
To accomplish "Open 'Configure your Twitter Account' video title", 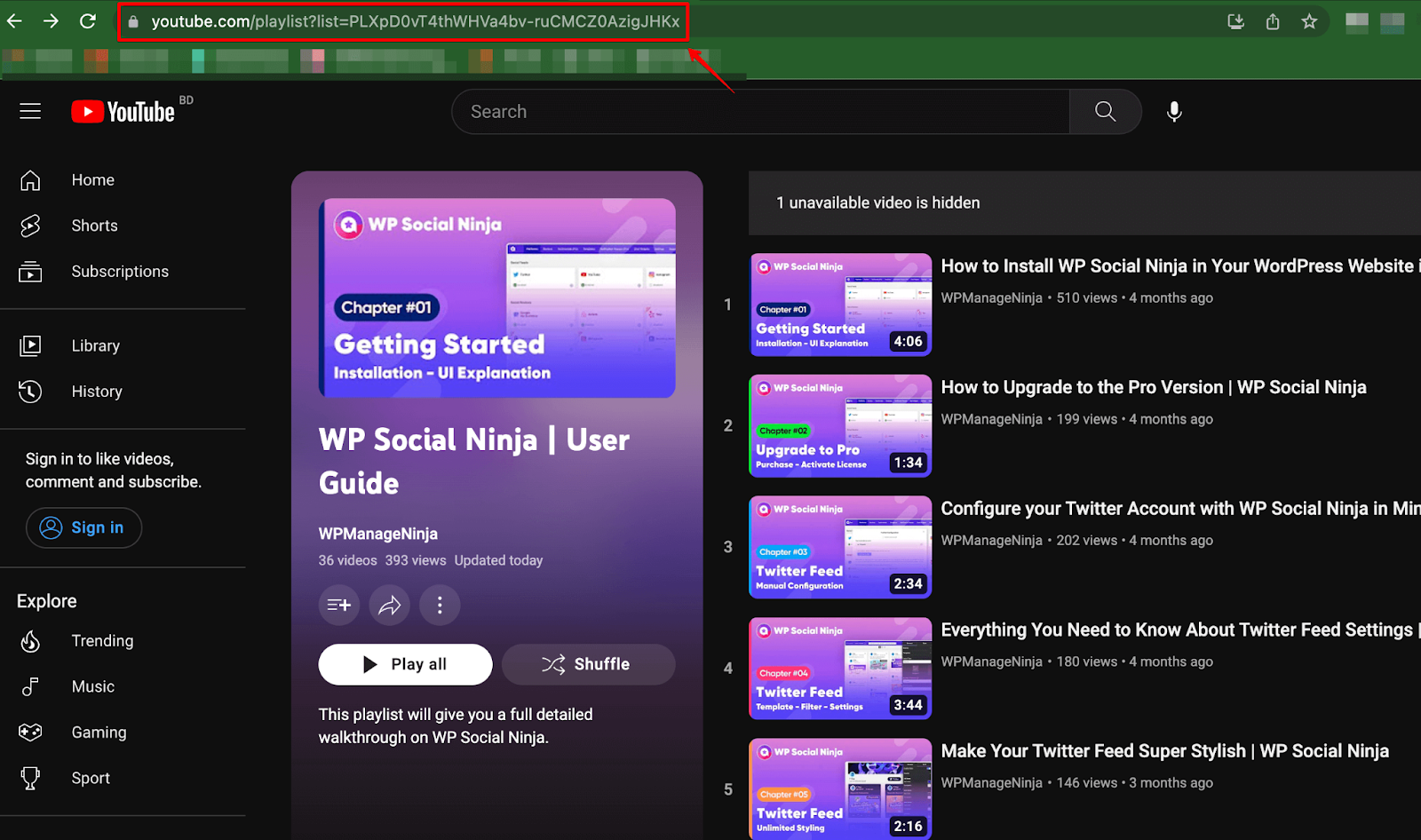I will pyautogui.click(x=1180, y=509).
